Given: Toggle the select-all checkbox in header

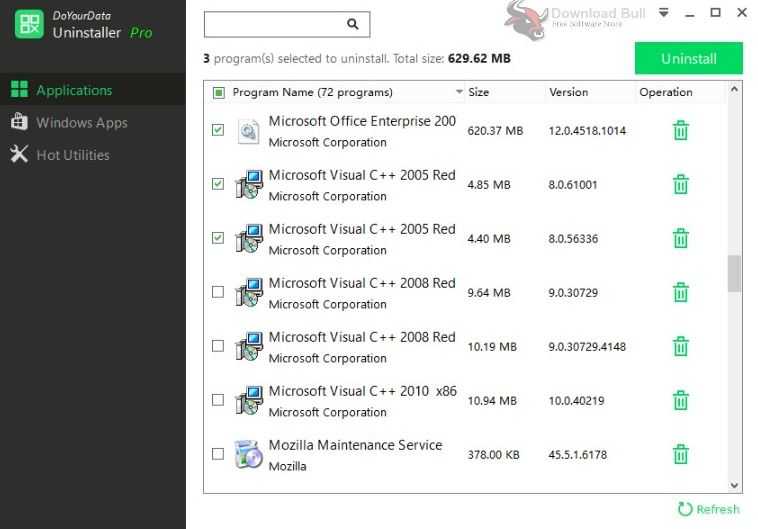Looking at the screenshot, I should [219, 92].
